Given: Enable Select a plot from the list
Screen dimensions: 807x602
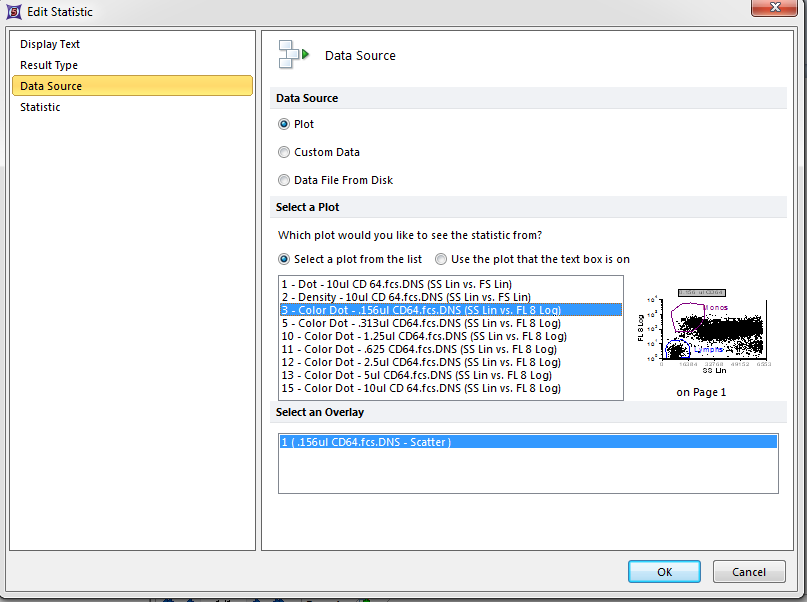Looking at the screenshot, I should 285,259.
